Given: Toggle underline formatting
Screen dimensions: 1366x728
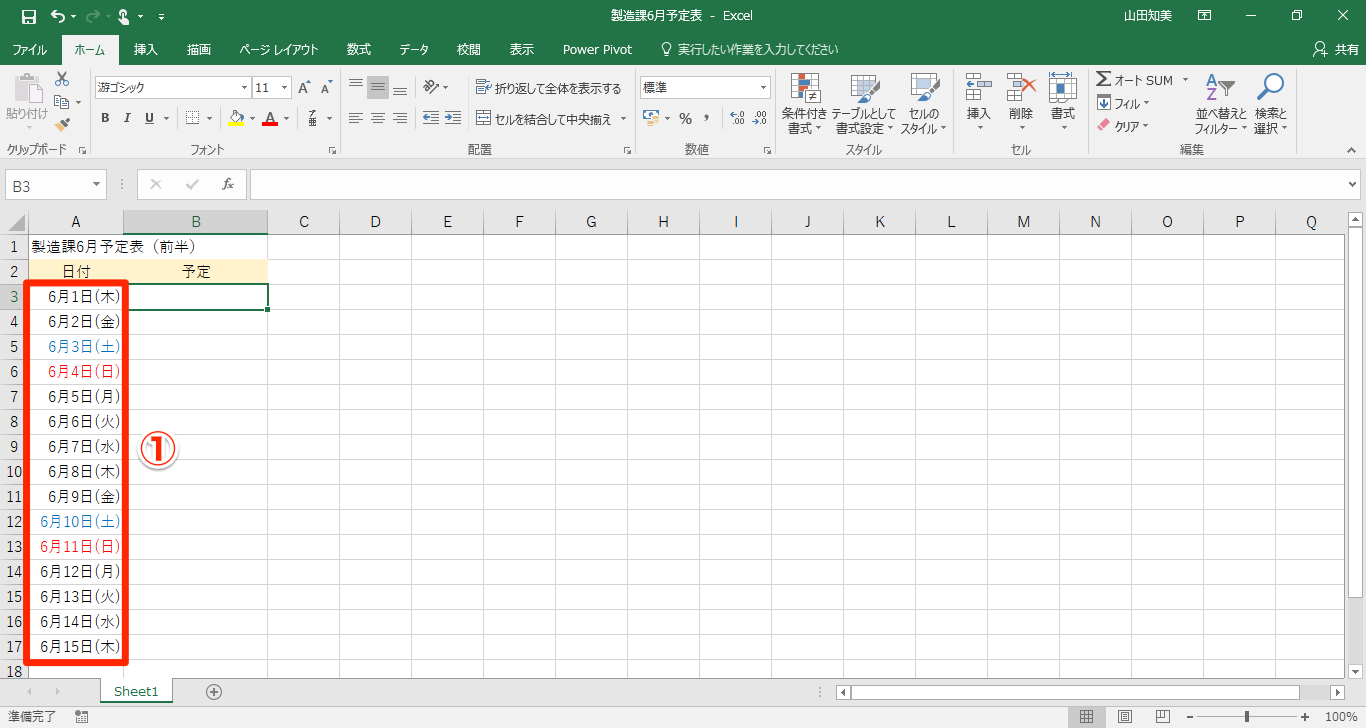Looking at the screenshot, I should pyautogui.click(x=150, y=118).
